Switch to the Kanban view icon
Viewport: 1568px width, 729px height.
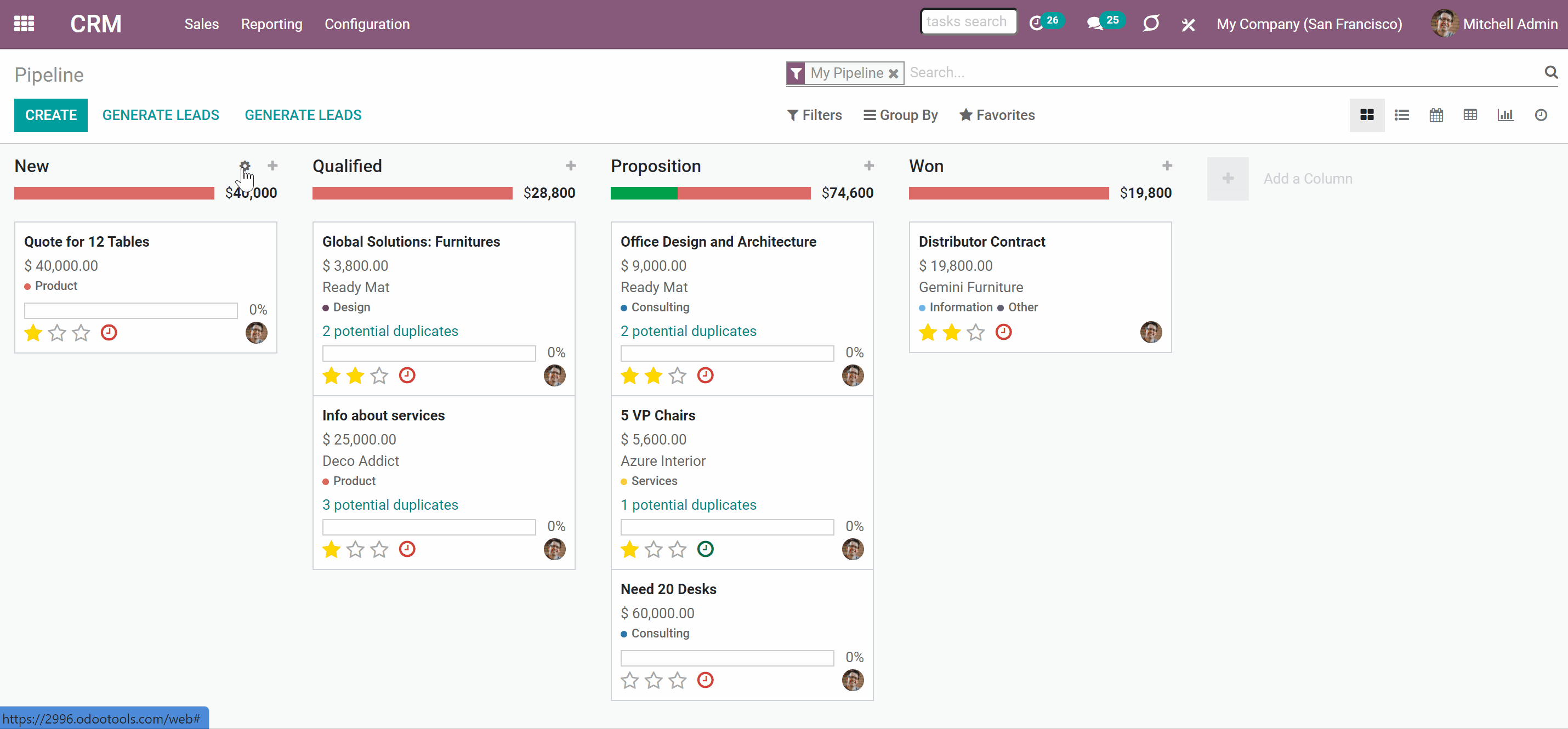[x=1367, y=115]
